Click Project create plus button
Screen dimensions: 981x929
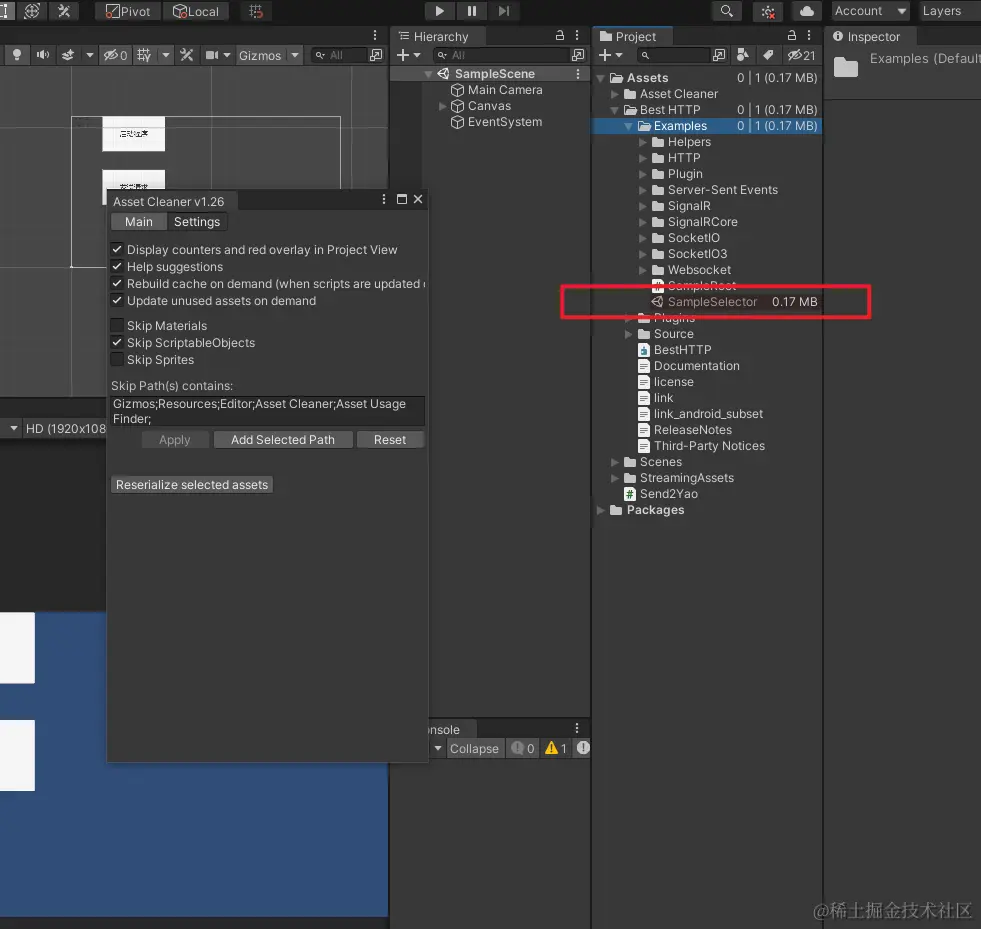click(x=604, y=55)
